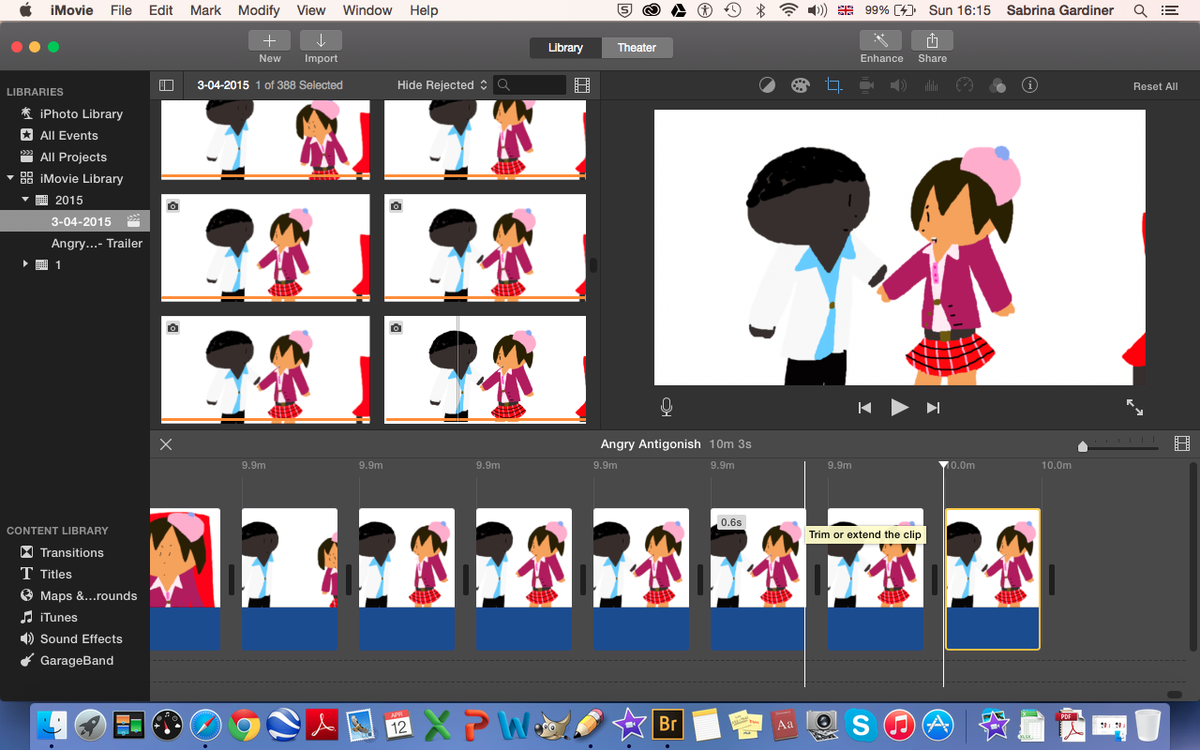Select the highlighted last timeline clip
1200x750 pixels.
point(993,579)
